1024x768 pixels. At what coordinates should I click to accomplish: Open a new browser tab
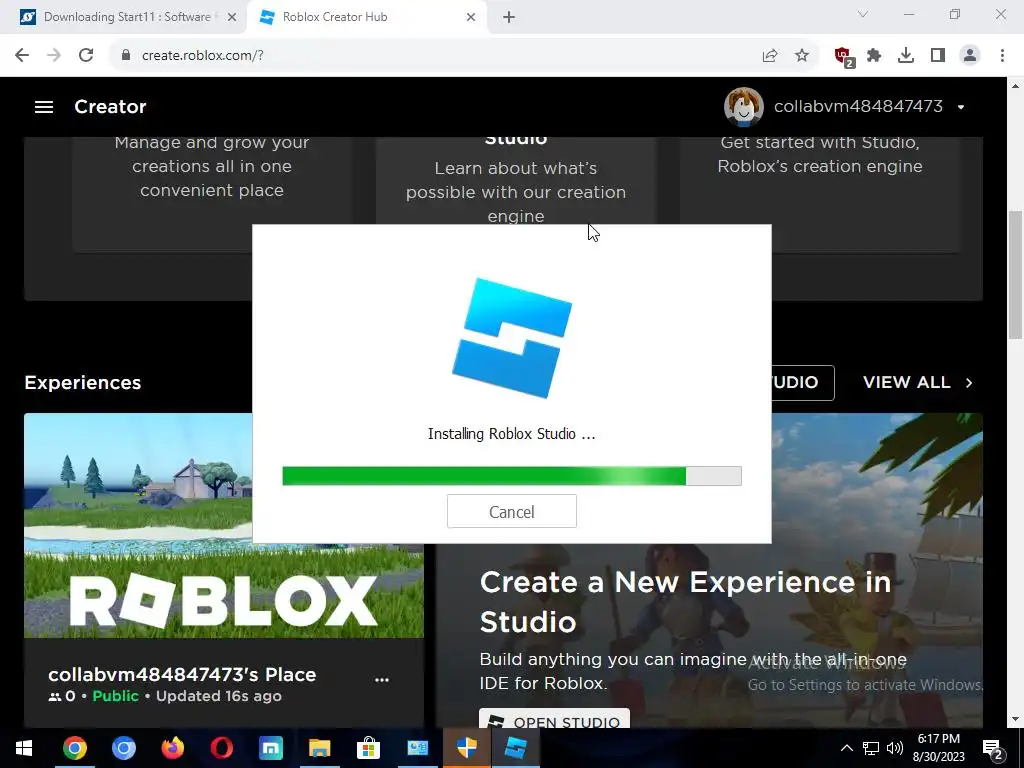(x=509, y=17)
